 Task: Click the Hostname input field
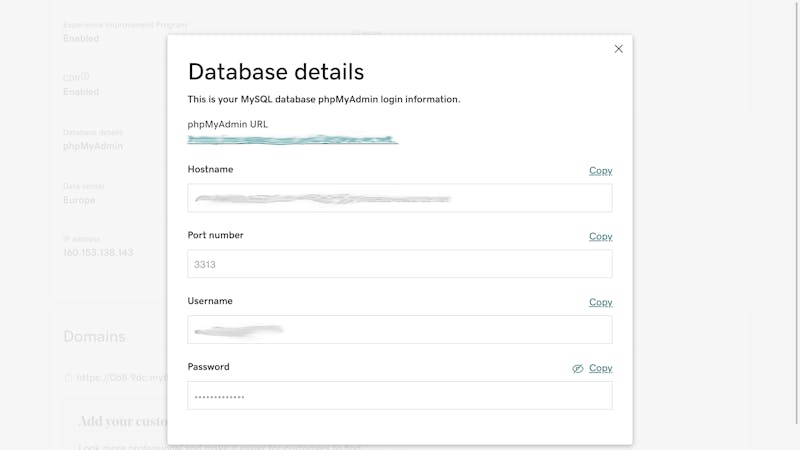click(x=399, y=198)
